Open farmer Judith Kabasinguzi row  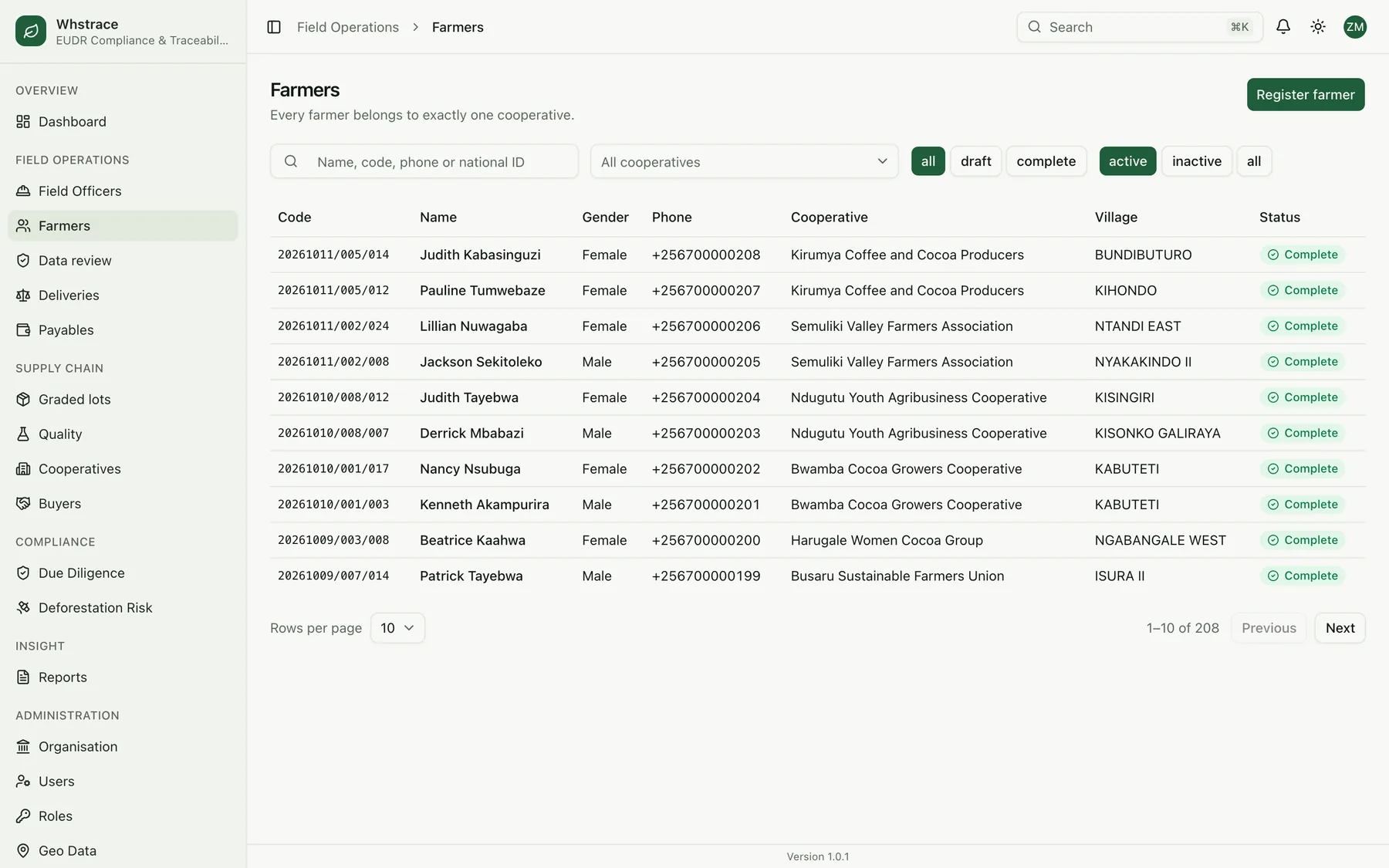(x=818, y=255)
